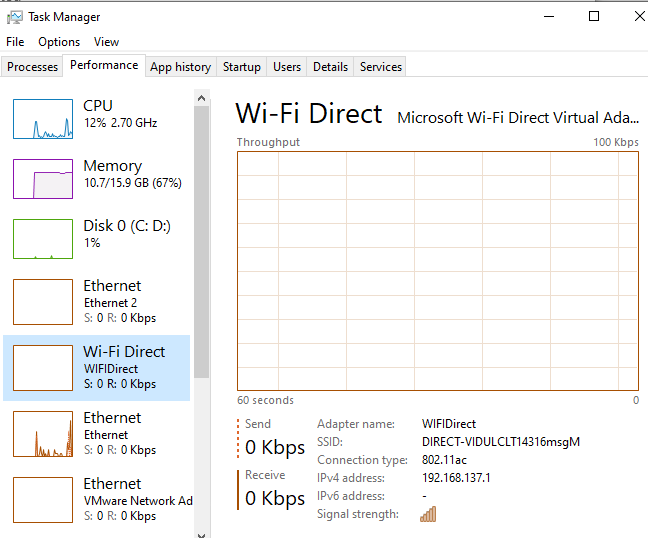Click the Adapter name value 'WIFIDirect' in details

[x=449, y=424]
